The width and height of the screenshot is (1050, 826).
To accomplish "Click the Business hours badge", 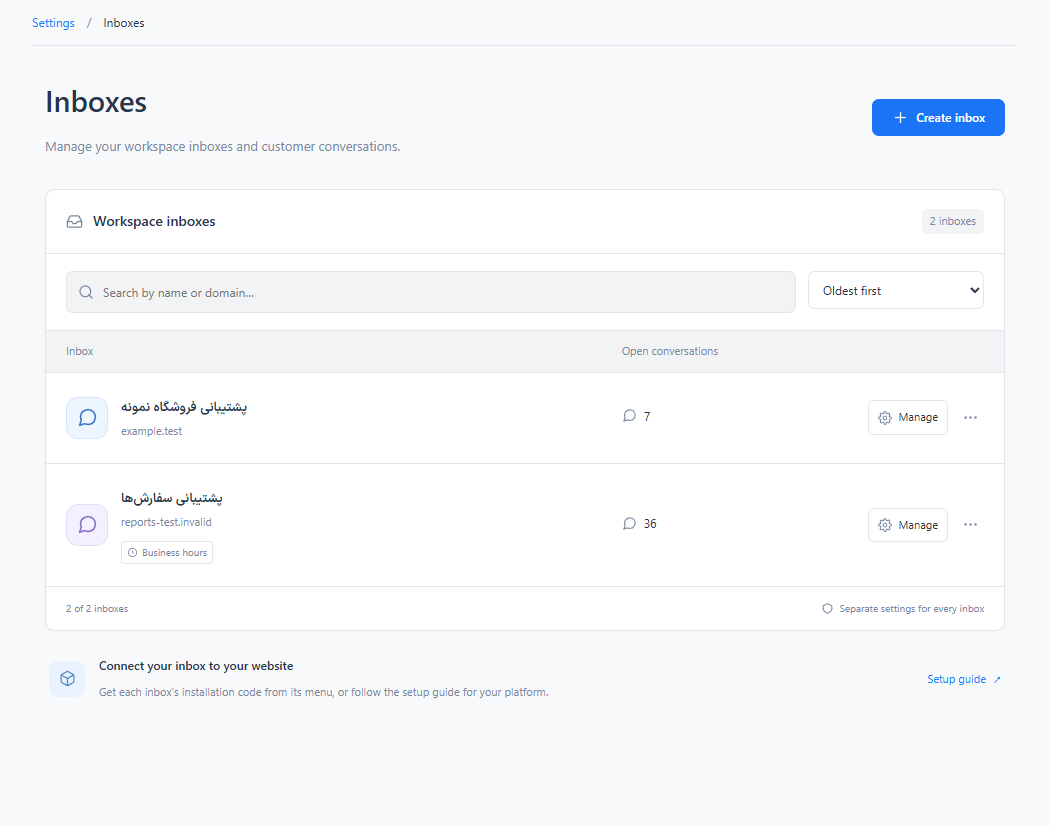I will click(x=167, y=553).
